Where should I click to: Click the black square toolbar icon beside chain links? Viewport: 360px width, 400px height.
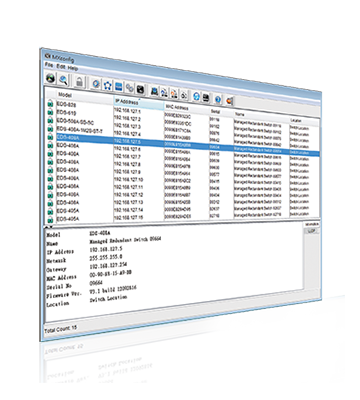(x=140, y=89)
